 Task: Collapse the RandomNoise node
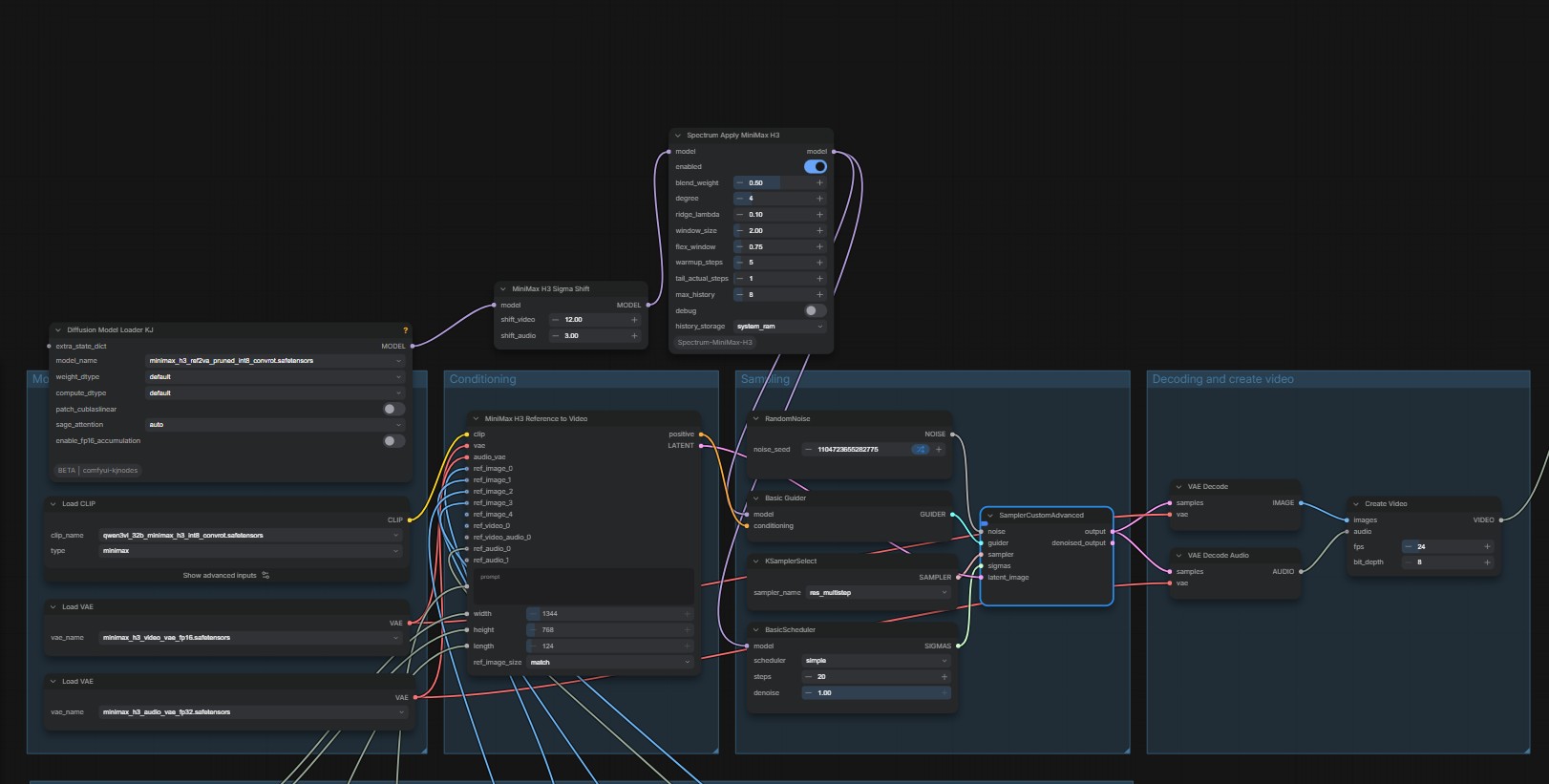(756, 419)
